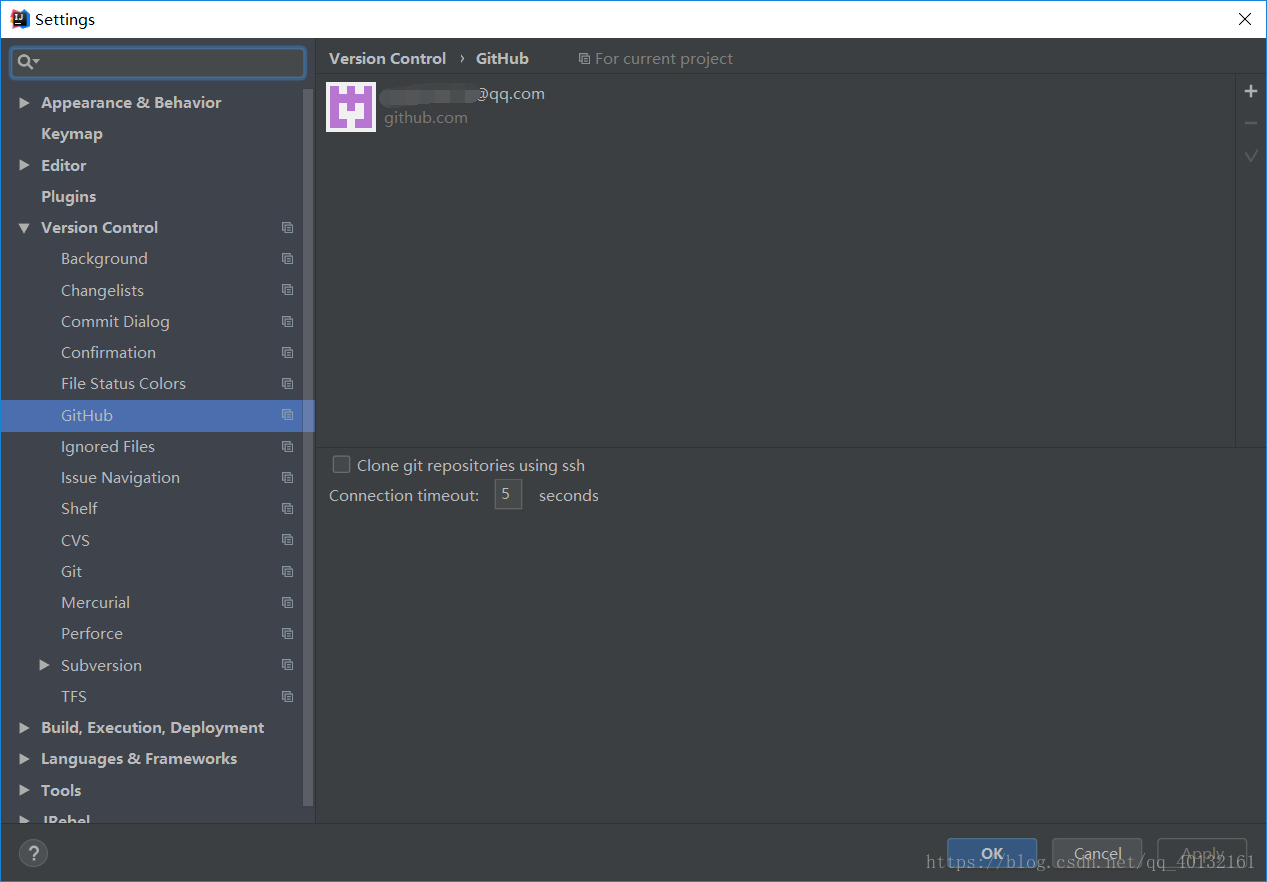The width and height of the screenshot is (1267, 882).
Task: Expand the Editor section
Action: pos(24,165)
